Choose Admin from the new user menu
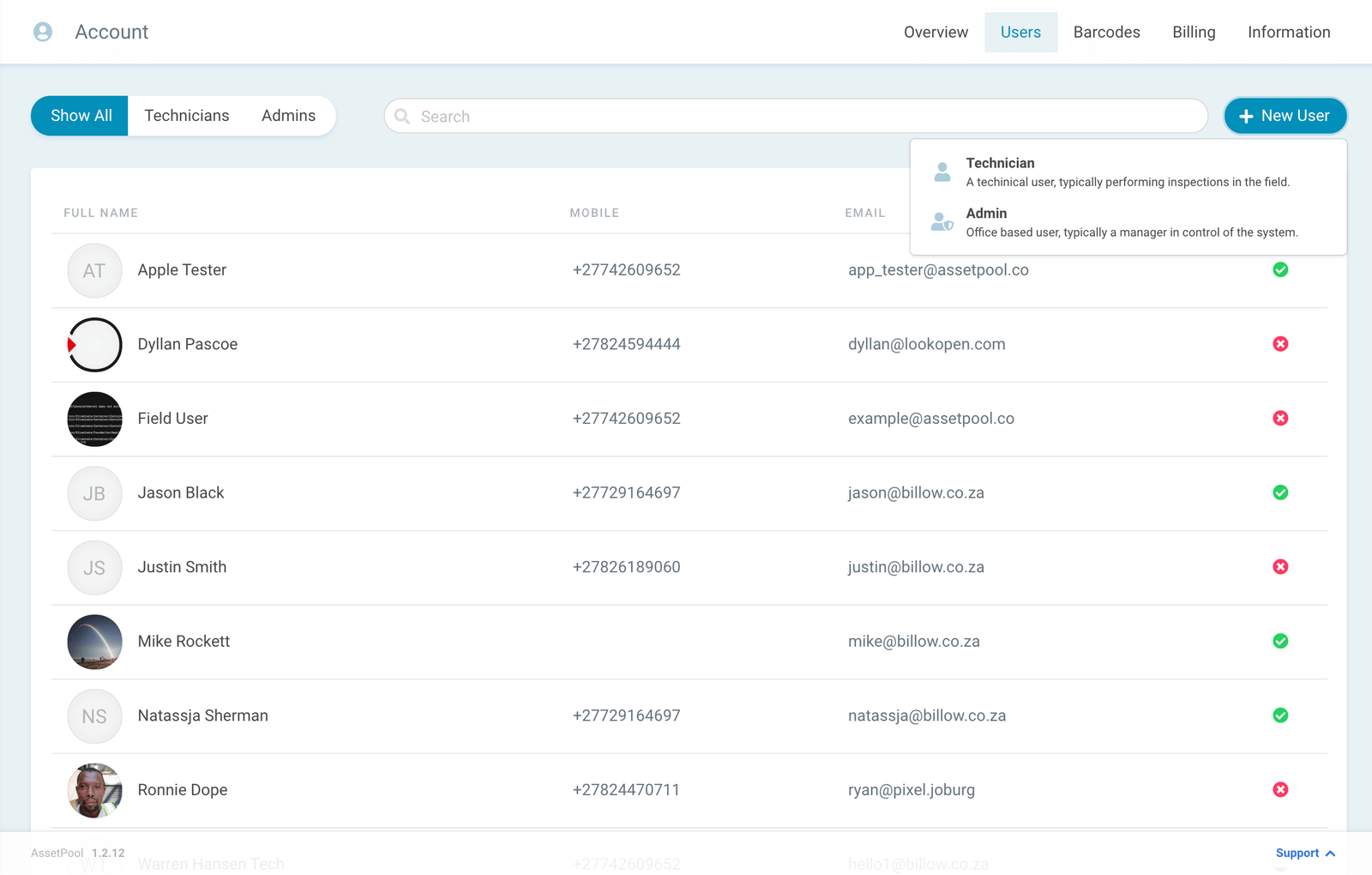The height and width of the screenshot is (875, 1372). coord(1128,222)
